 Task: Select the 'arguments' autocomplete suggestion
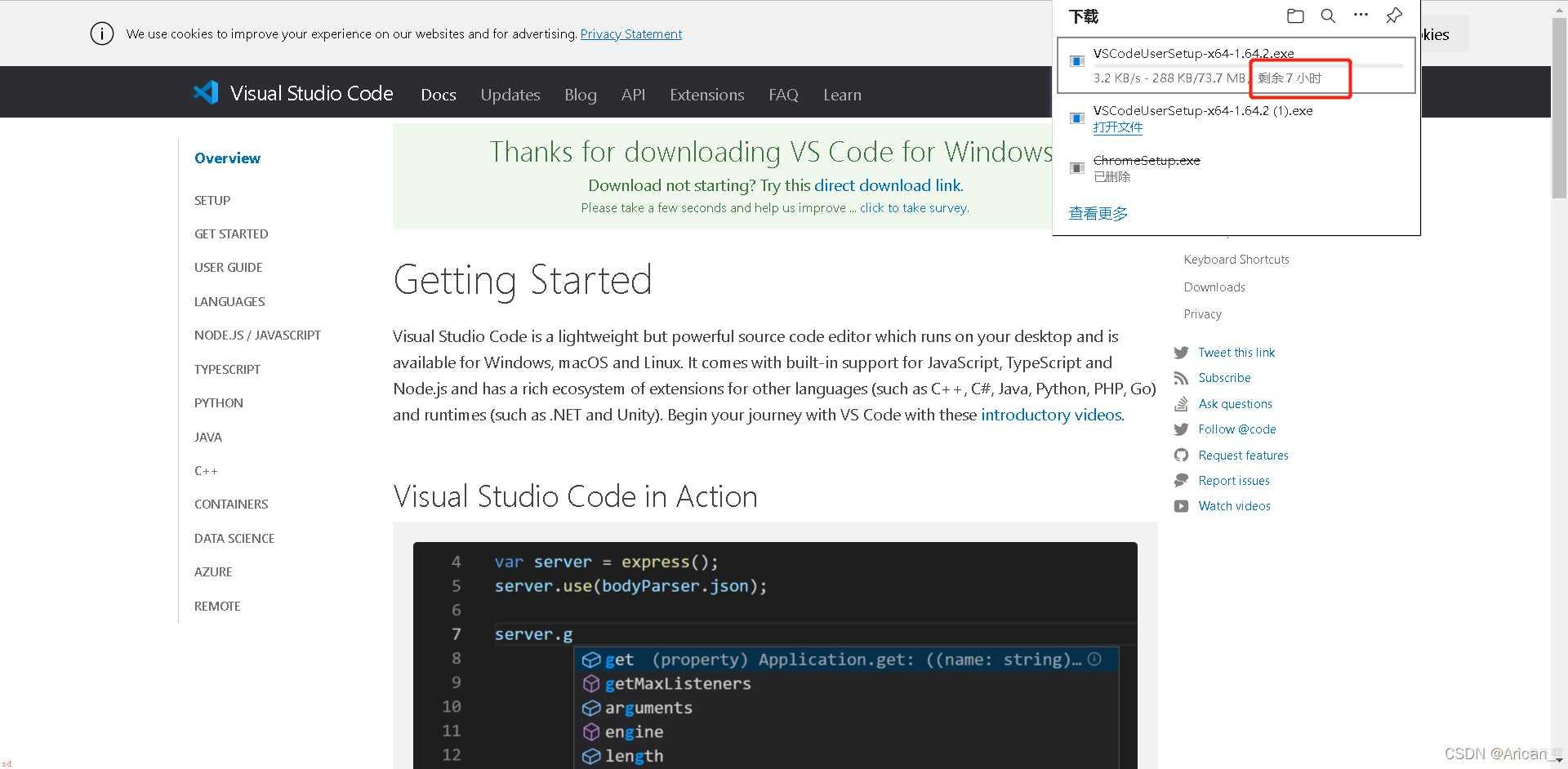pos(648,708)
